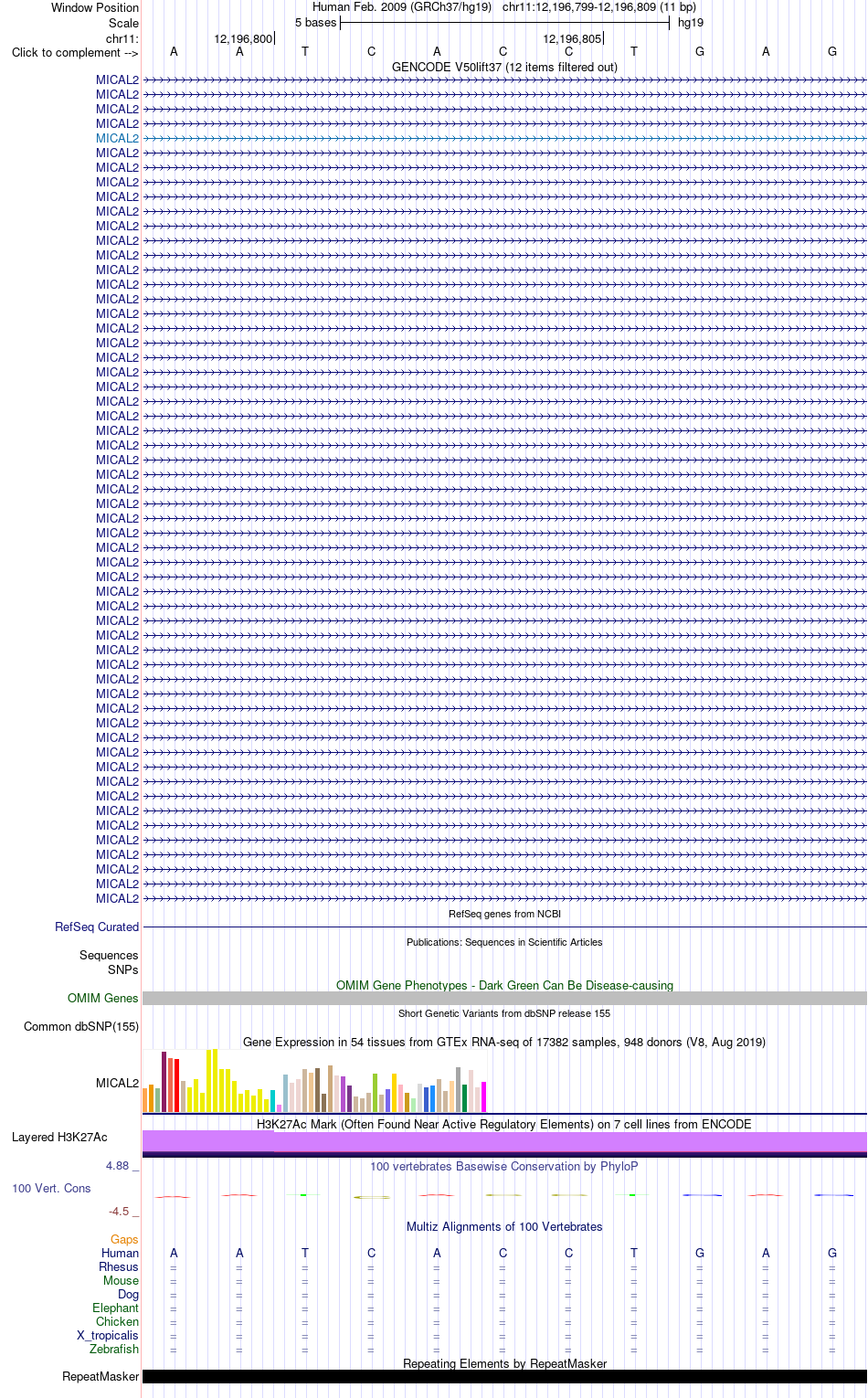The height and width of the screenshot is (1398, 868).
Task: Open 'Repeating Elements by RepeatMasker' title
Action: pos(504,1363)
